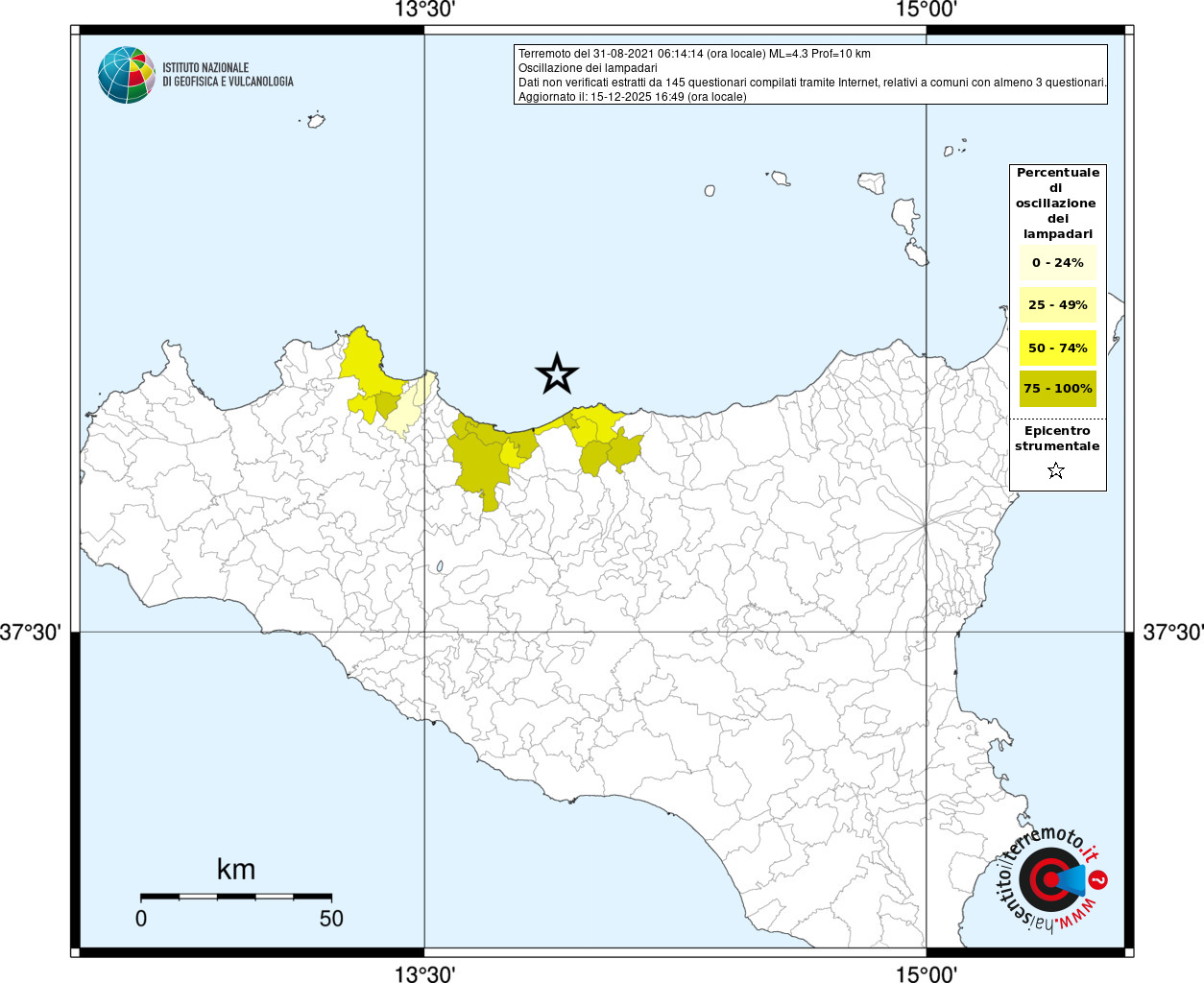Click the legend title 'Percentuale di oscillazione dei lampadari'
Image resolution: width=1204 pixels, height=983 pixels.
[1058, 204]
